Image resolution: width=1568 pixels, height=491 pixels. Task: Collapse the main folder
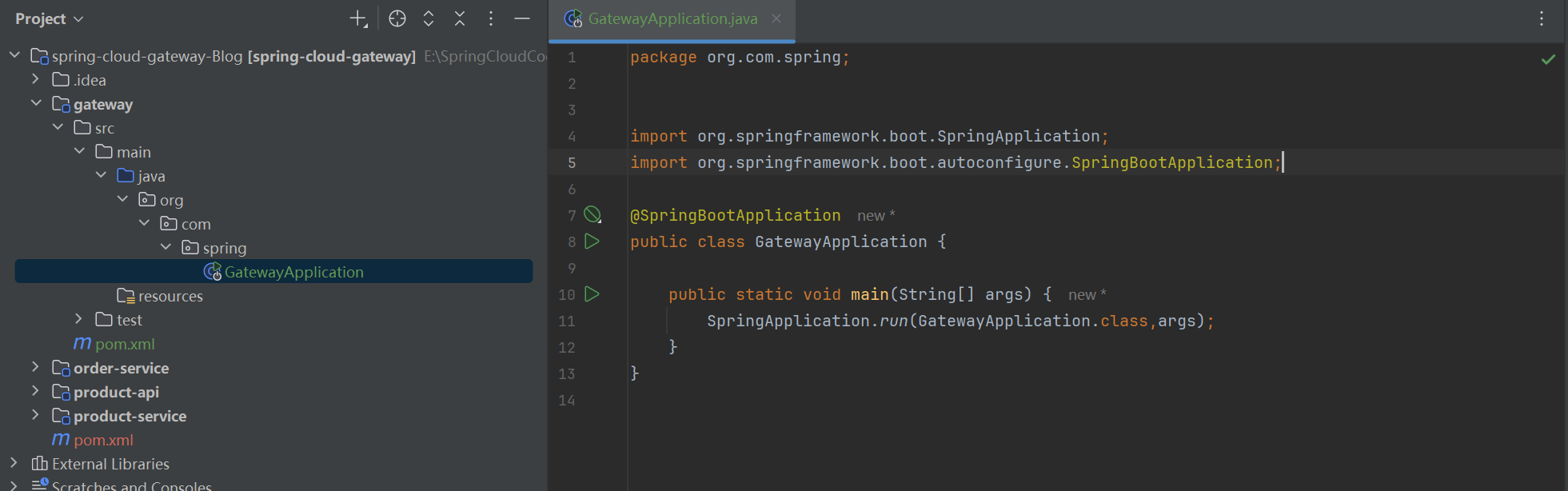(x=79, y=151)
